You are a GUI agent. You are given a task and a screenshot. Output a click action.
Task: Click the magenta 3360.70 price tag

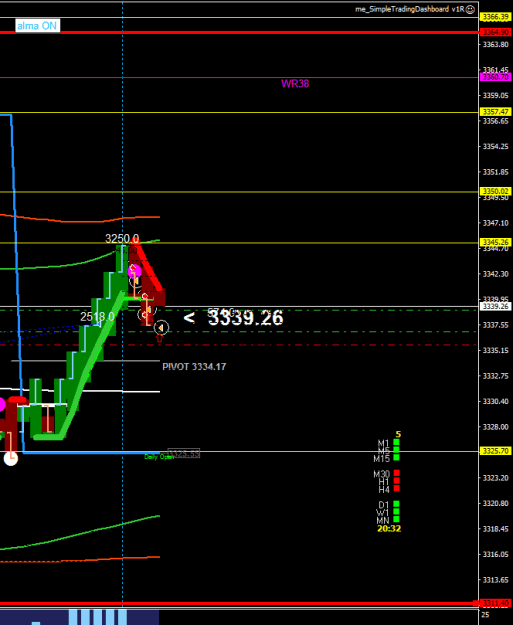point(496,77)
